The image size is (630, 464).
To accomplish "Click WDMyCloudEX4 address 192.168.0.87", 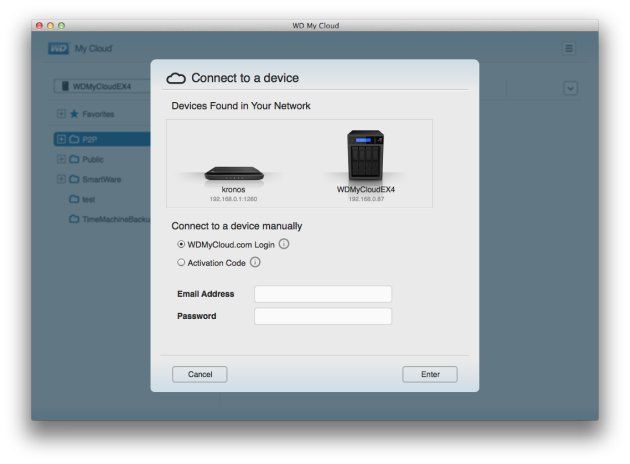I will point(366,199).
